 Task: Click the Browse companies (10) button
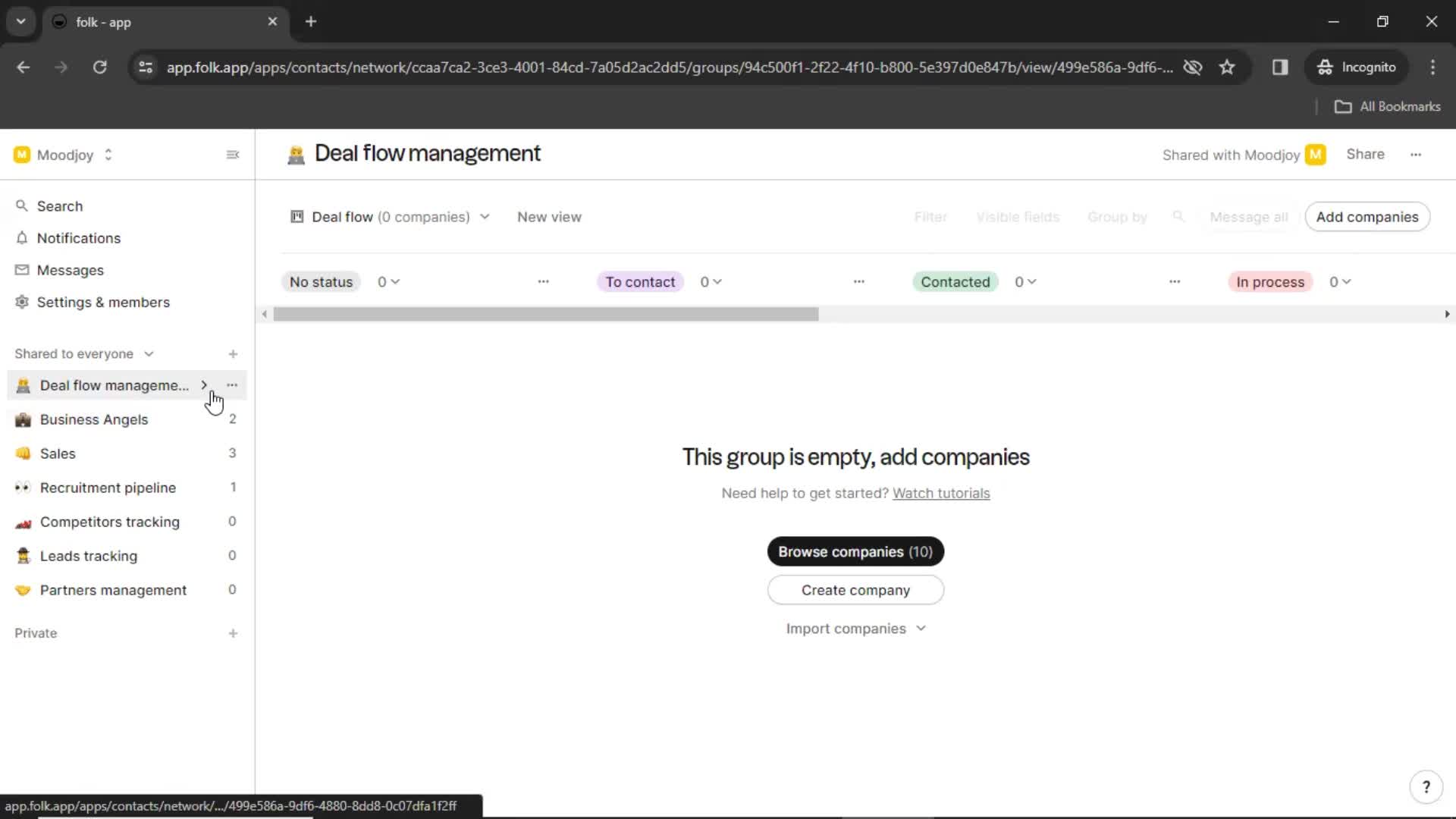[x=855, y=551]
